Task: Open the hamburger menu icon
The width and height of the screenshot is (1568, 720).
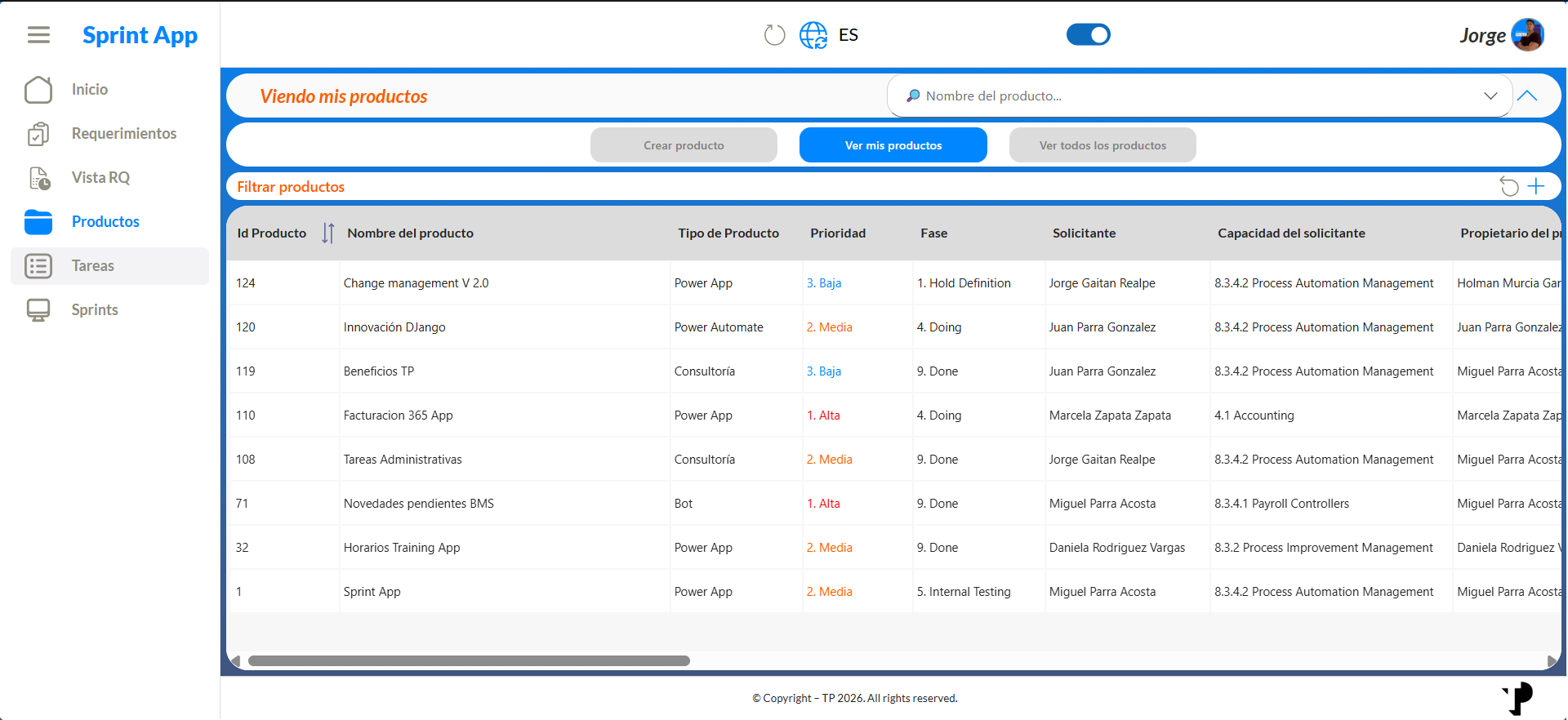Action: click(x=38, y=34)
